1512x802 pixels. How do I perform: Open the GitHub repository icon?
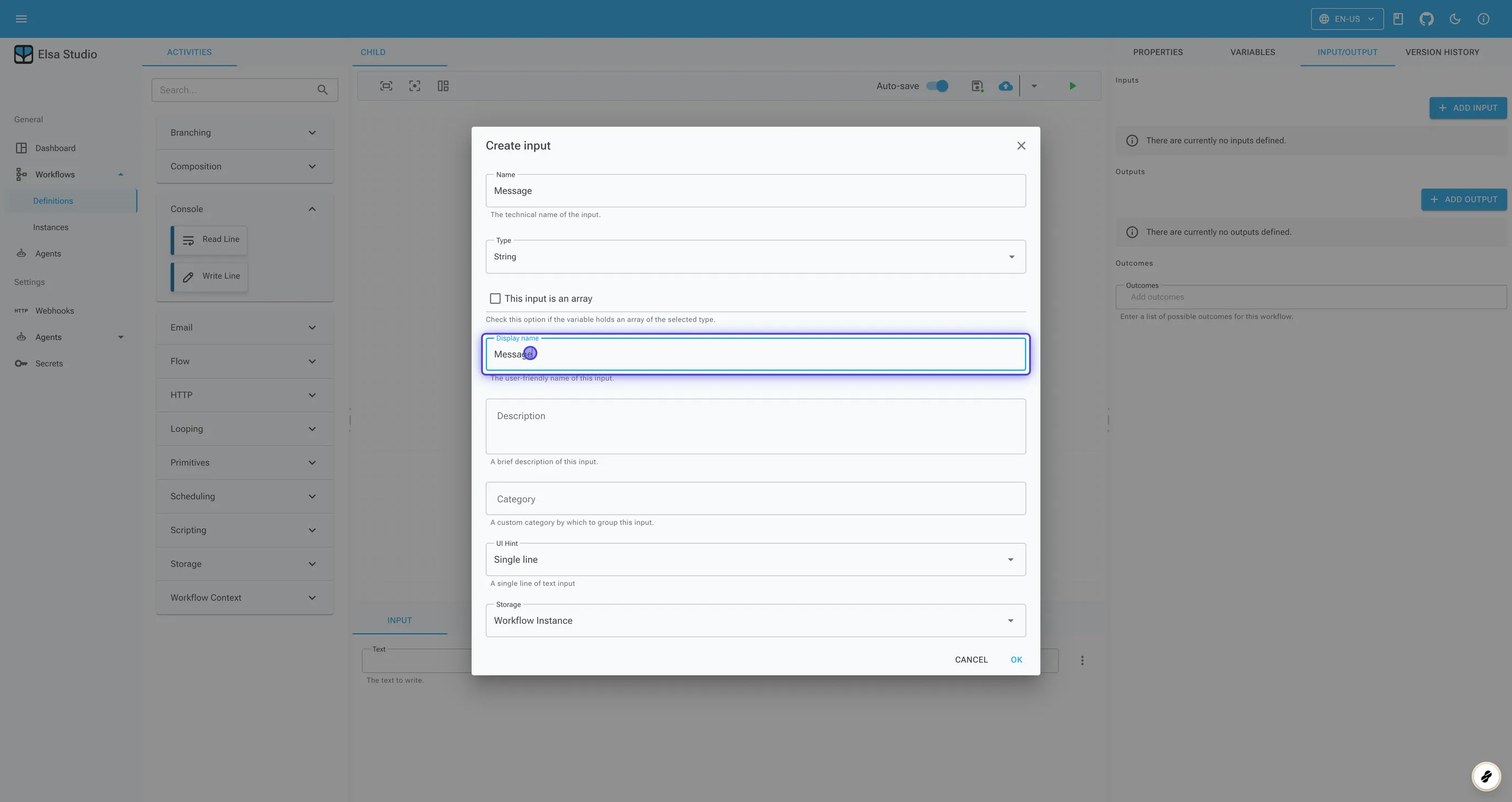click(1426, 19)
